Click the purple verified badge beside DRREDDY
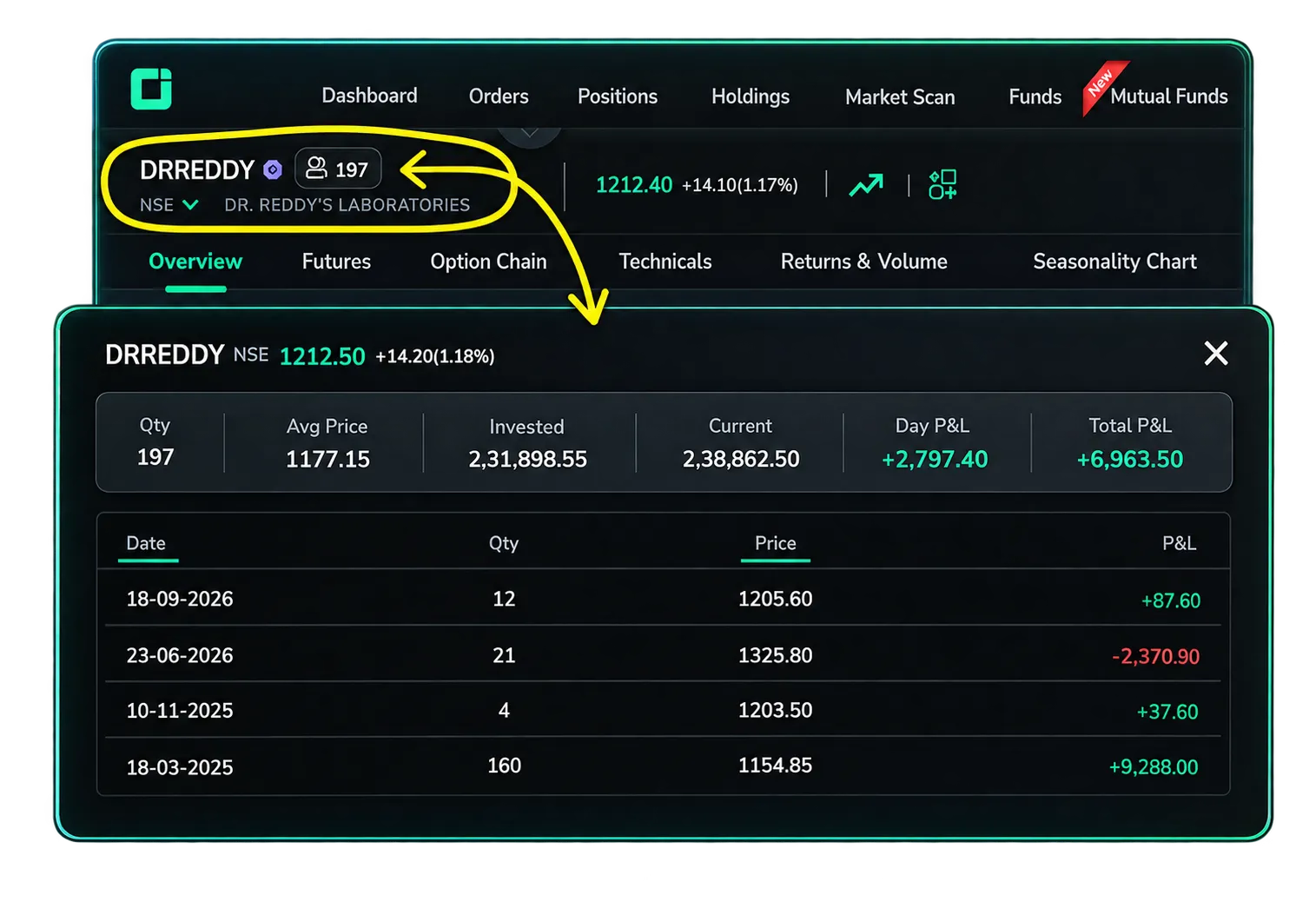 [273, 169]
